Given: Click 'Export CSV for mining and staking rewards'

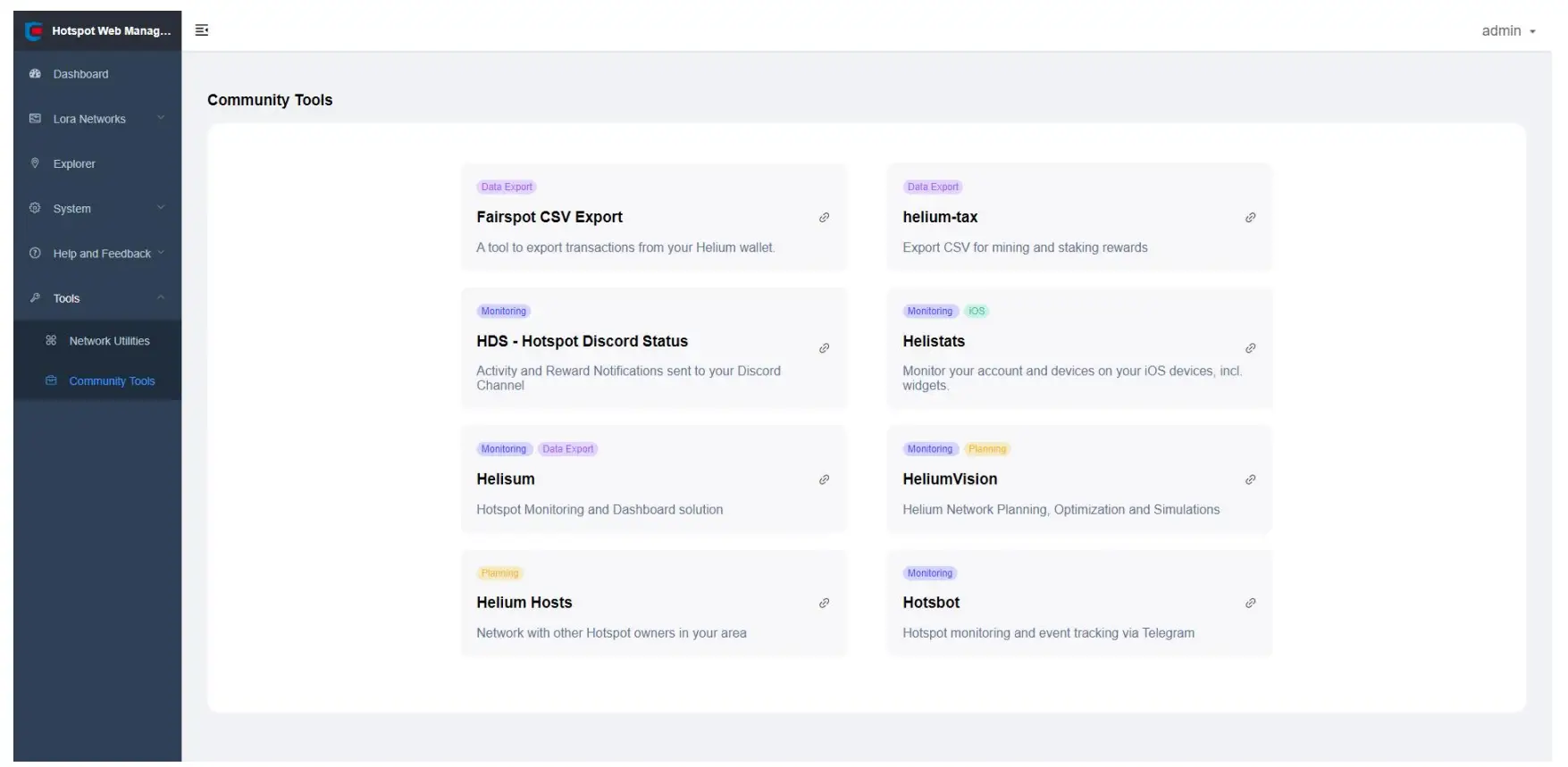Looking at the screenshot, I should click(1025, 247).
